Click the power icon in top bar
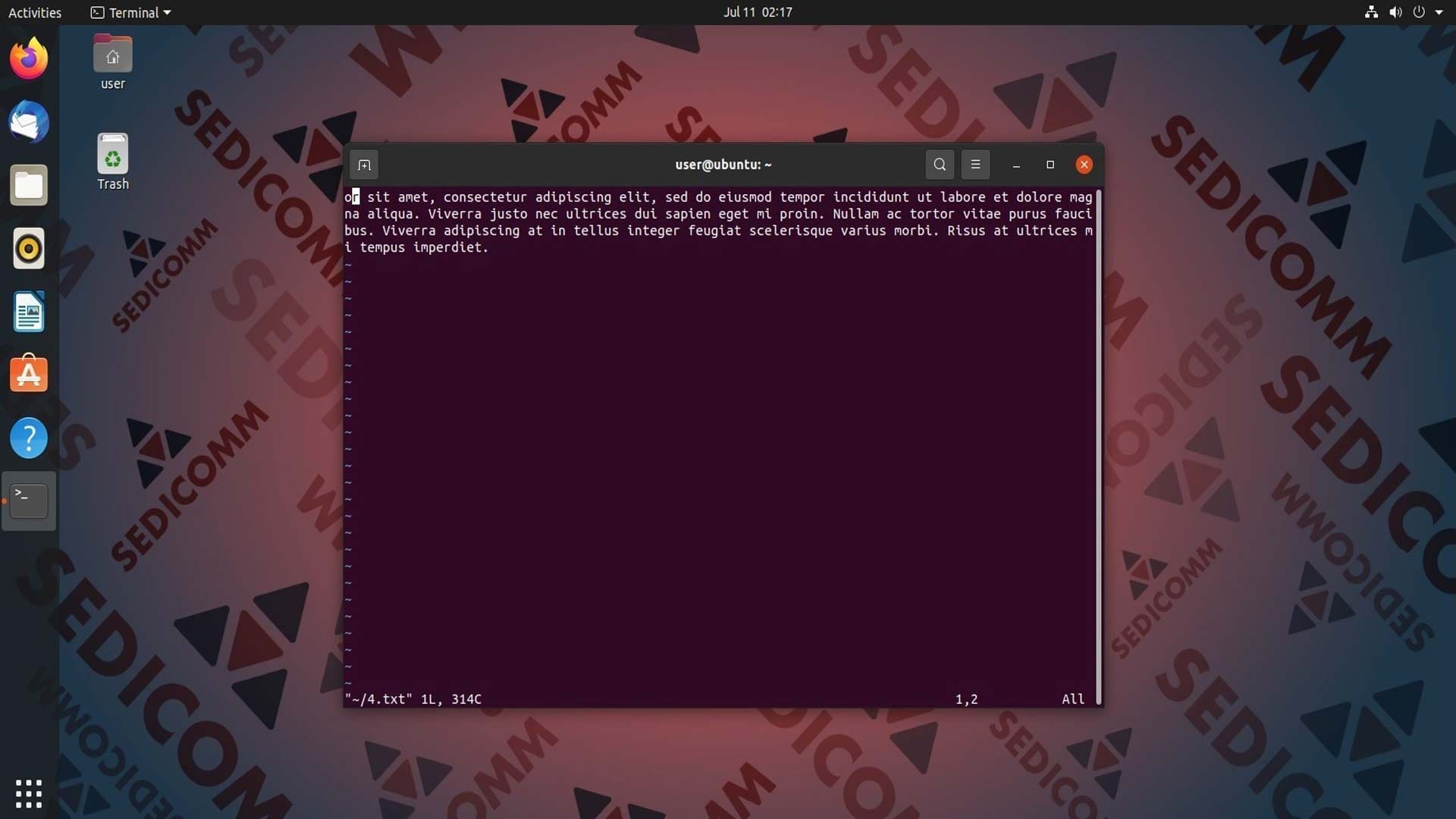 pyautogui.click(x=1419, y=12)
